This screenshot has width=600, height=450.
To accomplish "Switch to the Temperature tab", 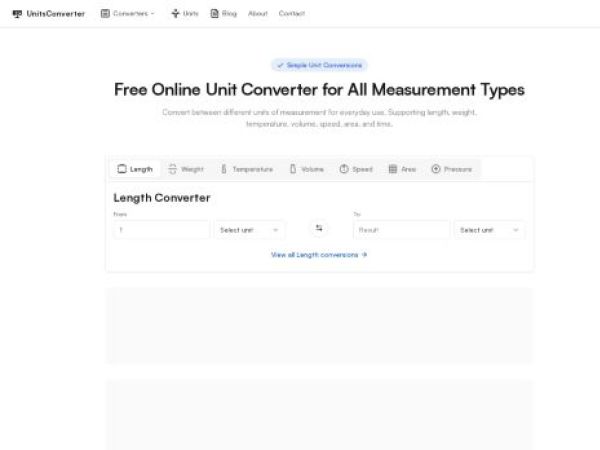I will (x=247, y=169).
